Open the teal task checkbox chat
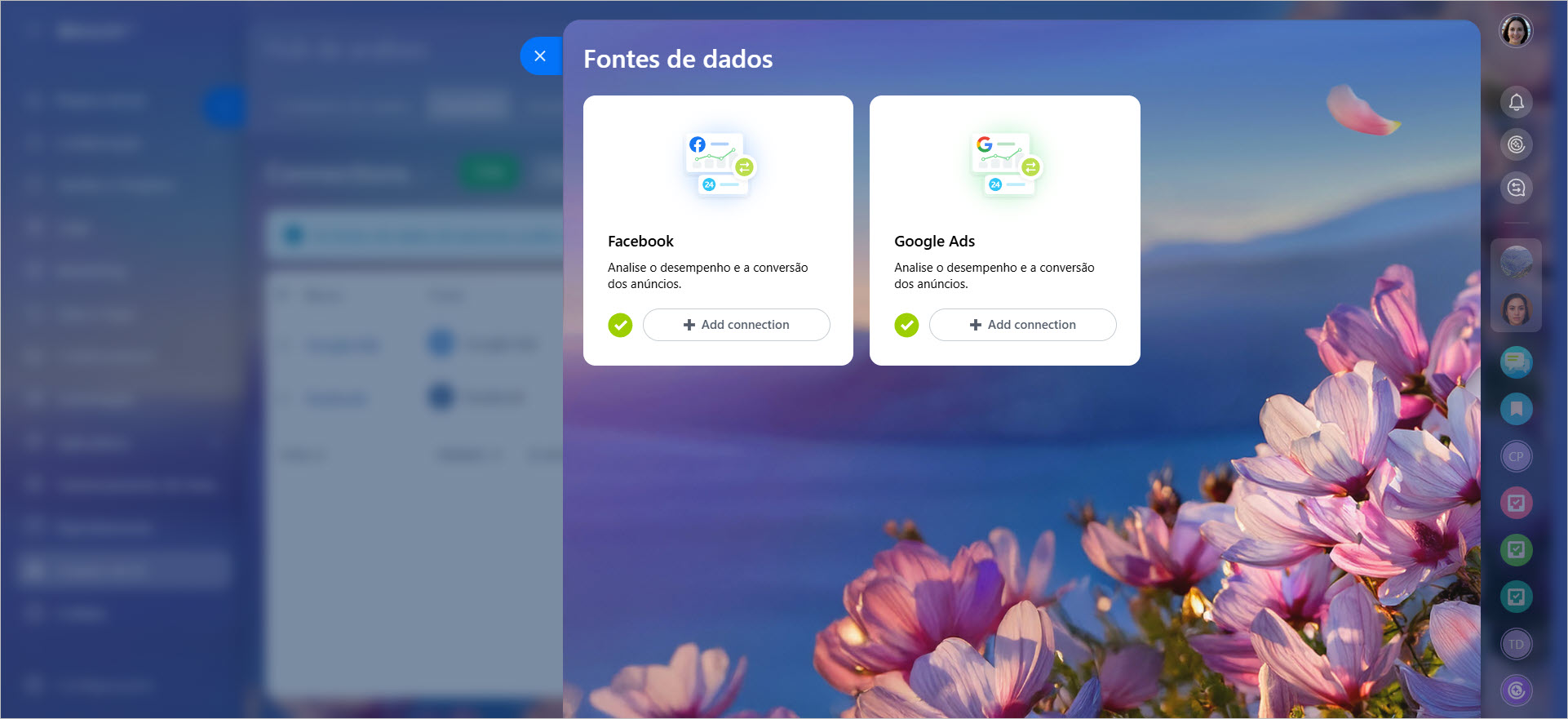 (1516, 597)
